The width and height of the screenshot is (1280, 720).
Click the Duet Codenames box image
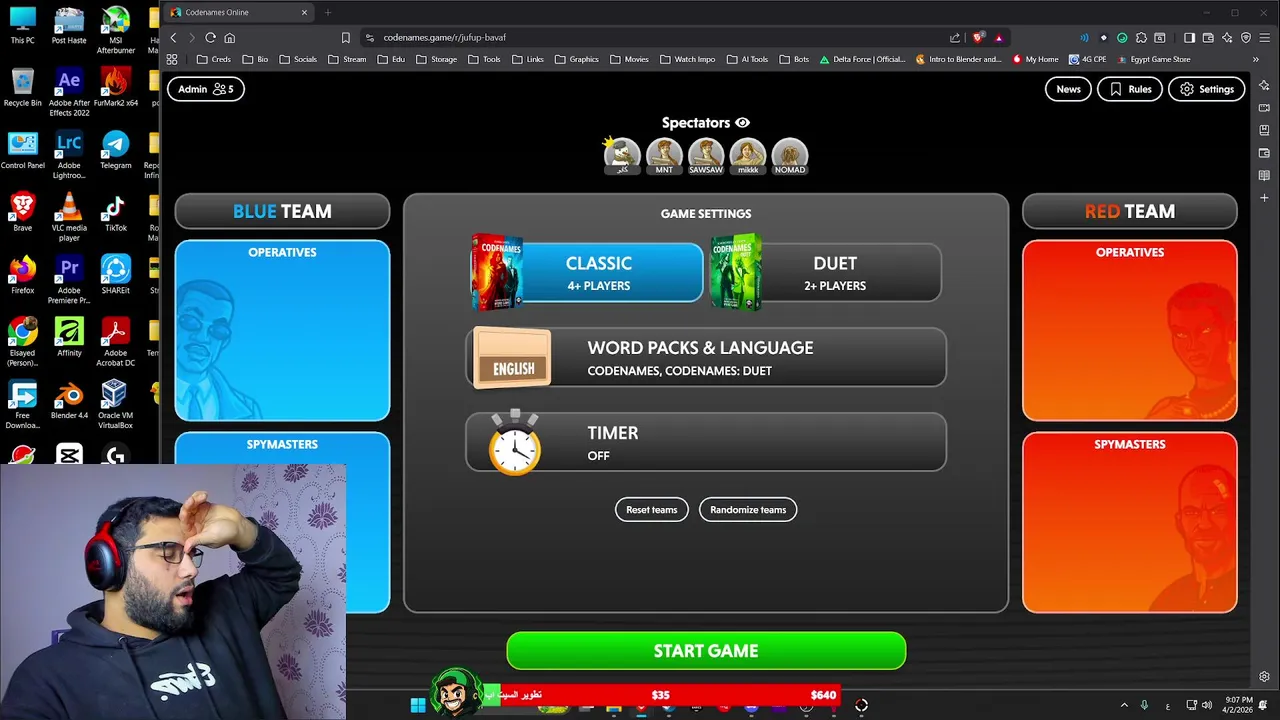(736, 272)
